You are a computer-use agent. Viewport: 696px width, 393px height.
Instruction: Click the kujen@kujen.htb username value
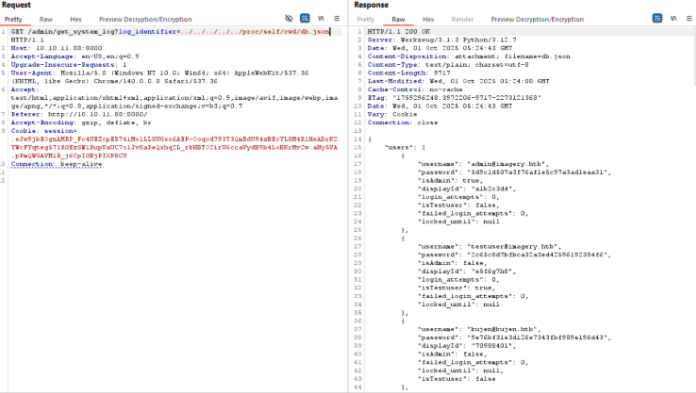pyautogui.click(x=503, y=329)
